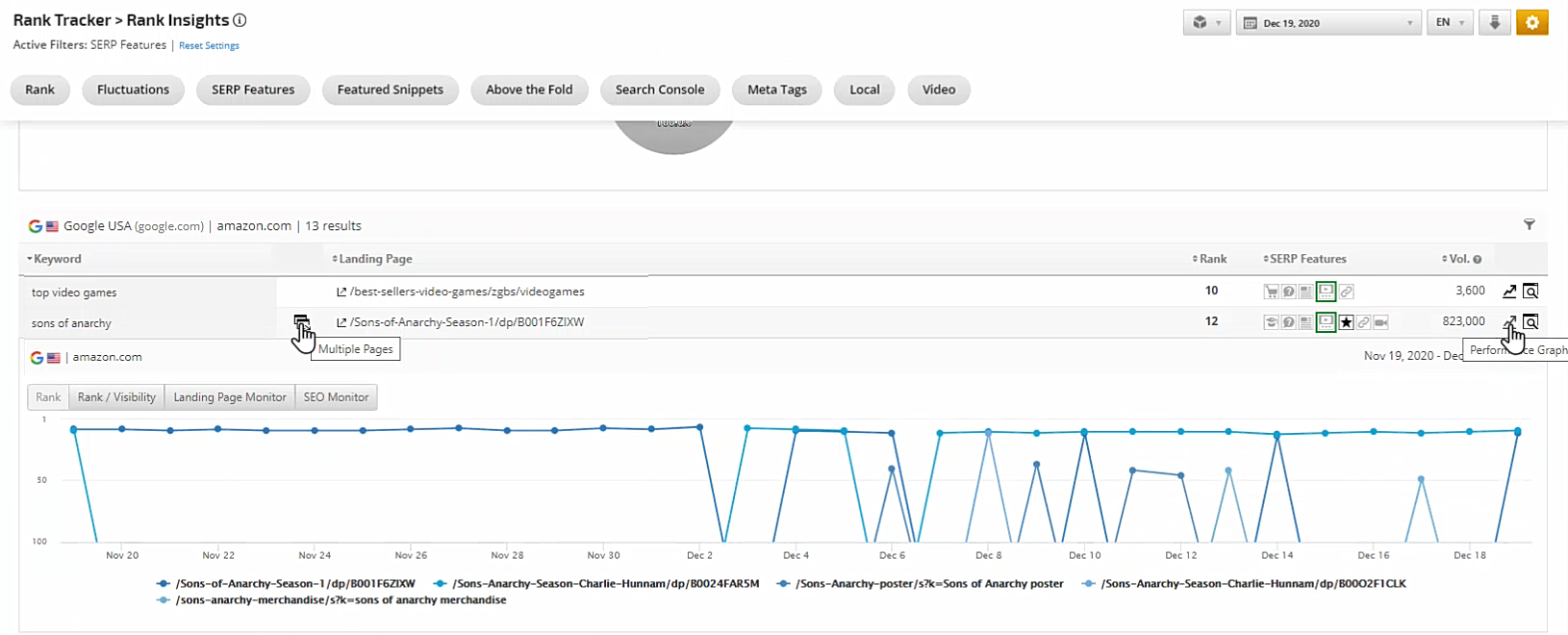
Task: Select the Landing Page Monitor tab
Action: point(230,397)
